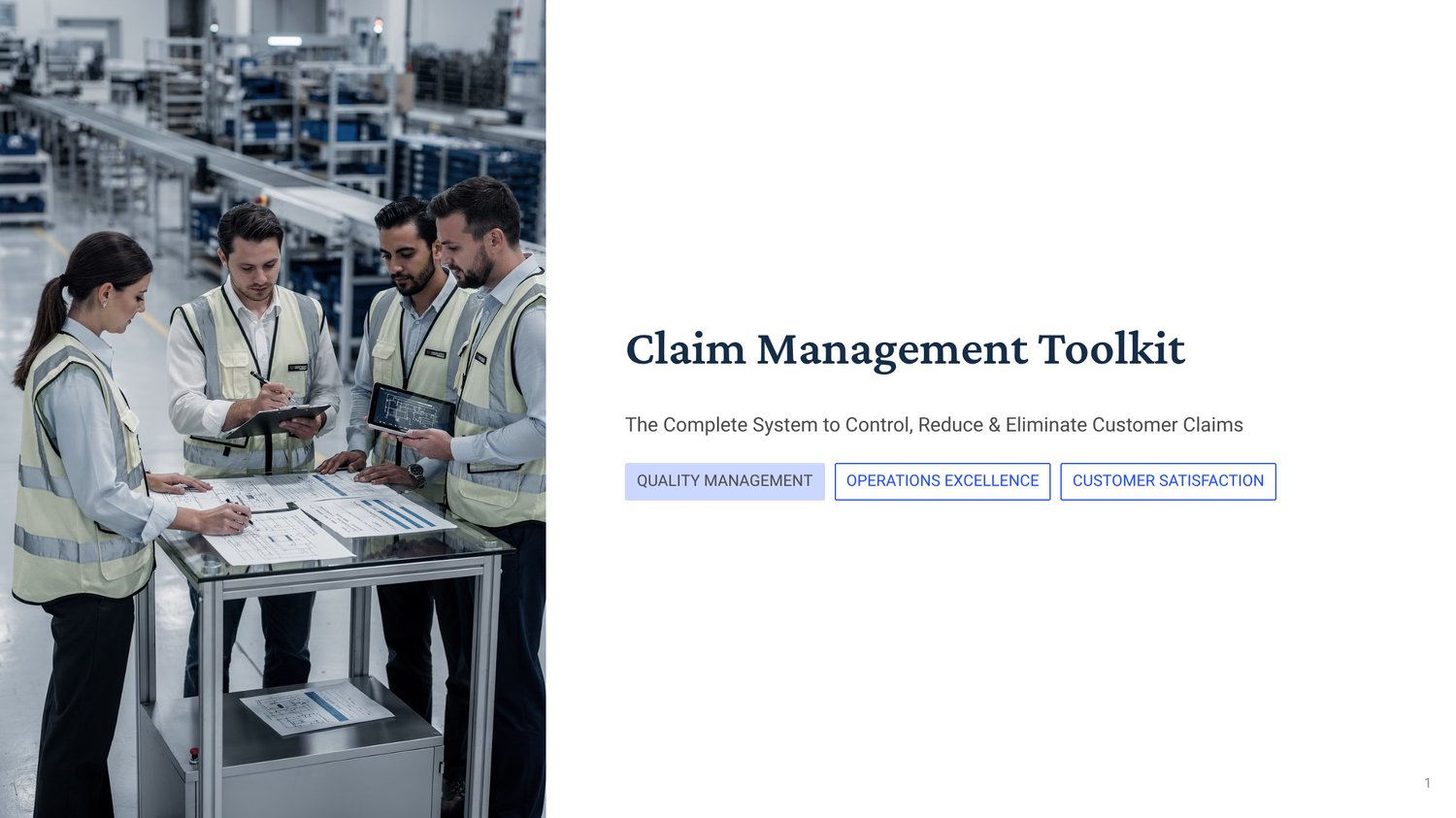Select the man in the white shirt
This screenshot has height=818, width=1456.
254,388
